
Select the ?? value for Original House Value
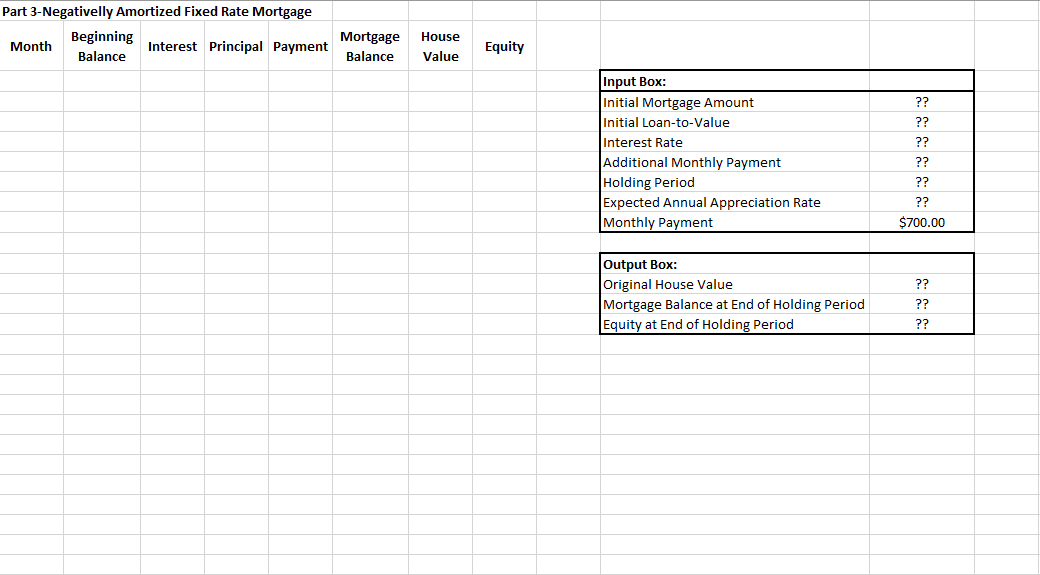click(x=922, y=284)
